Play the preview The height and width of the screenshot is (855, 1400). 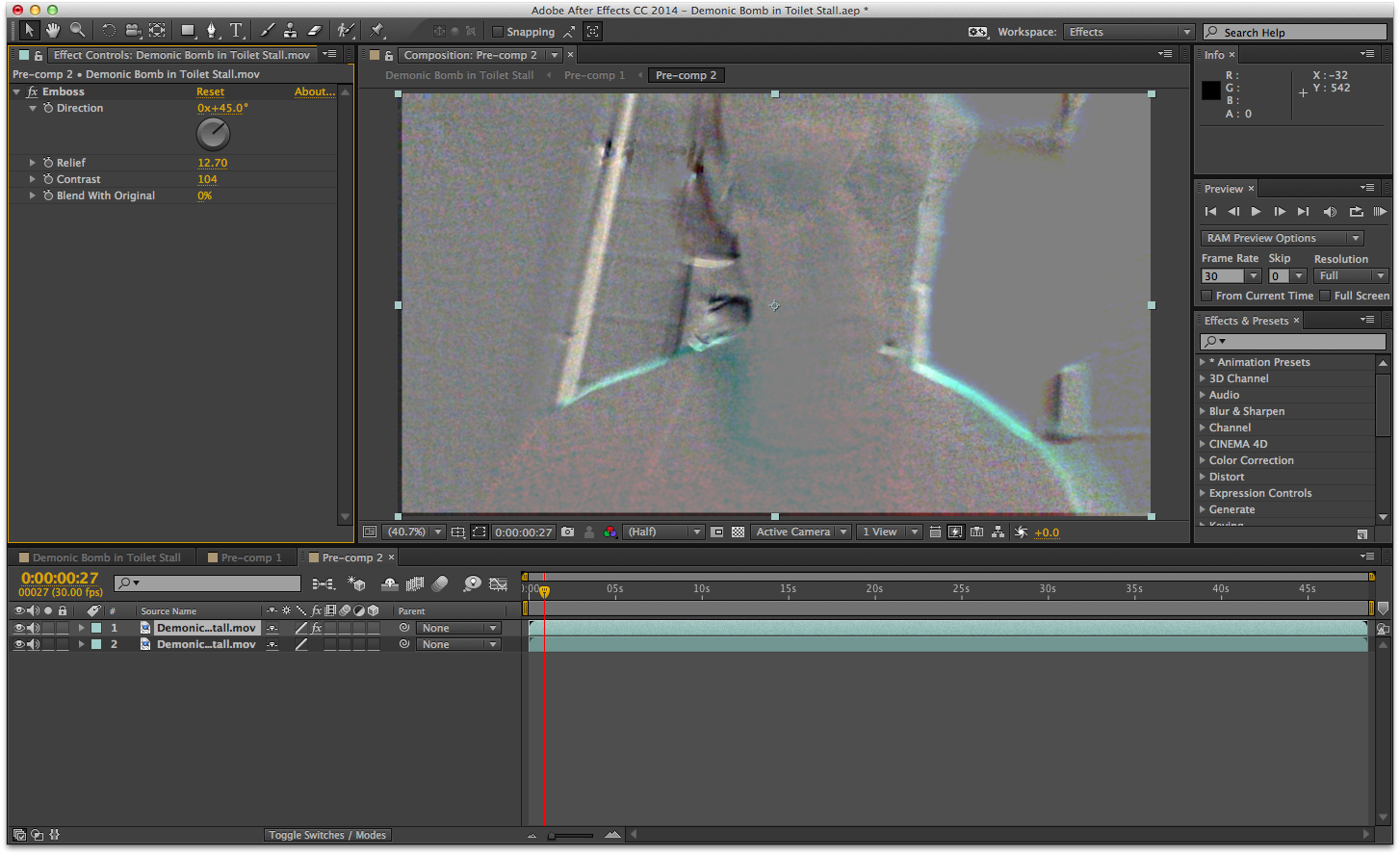pos(1256,212)
